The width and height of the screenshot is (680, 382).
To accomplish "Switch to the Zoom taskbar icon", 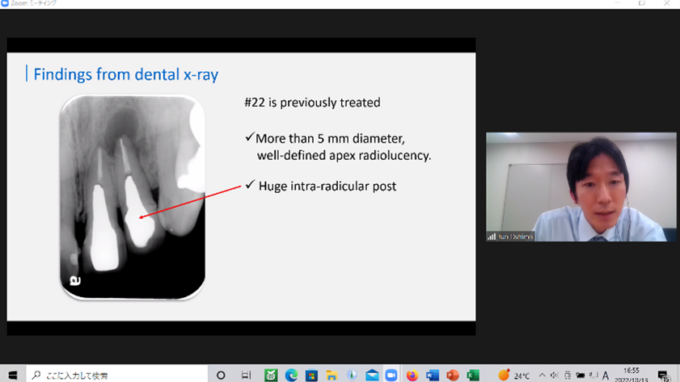I will (392, 375).
